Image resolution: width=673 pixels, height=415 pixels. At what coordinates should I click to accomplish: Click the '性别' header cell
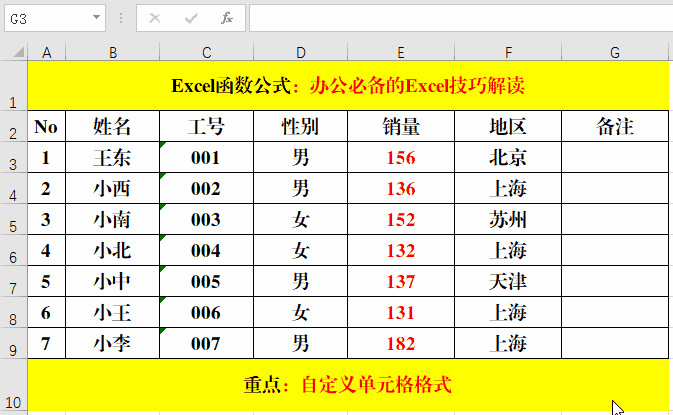[x=300, y=126]
